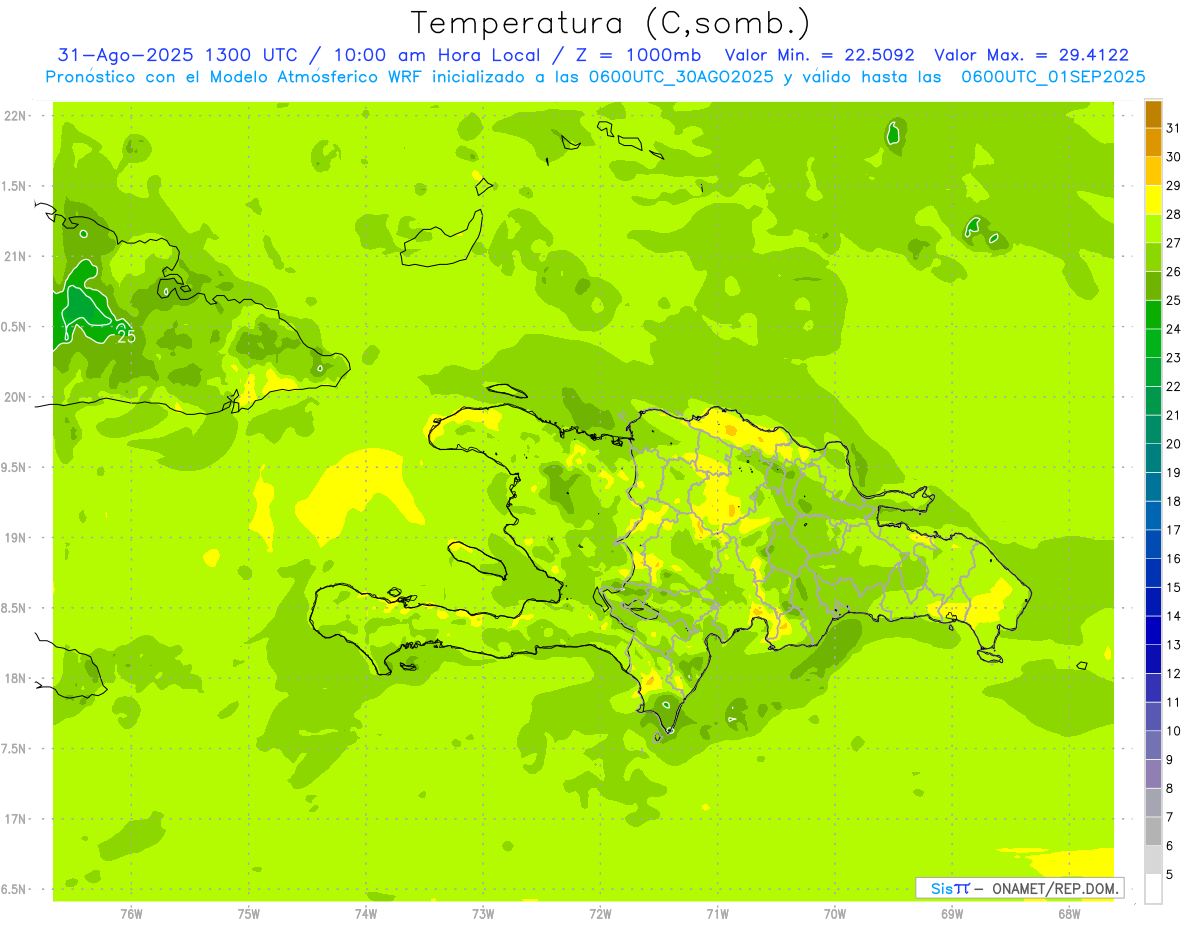Click the white "25" contour label on map
1200x927 pixels.
[x=127, y=337]
